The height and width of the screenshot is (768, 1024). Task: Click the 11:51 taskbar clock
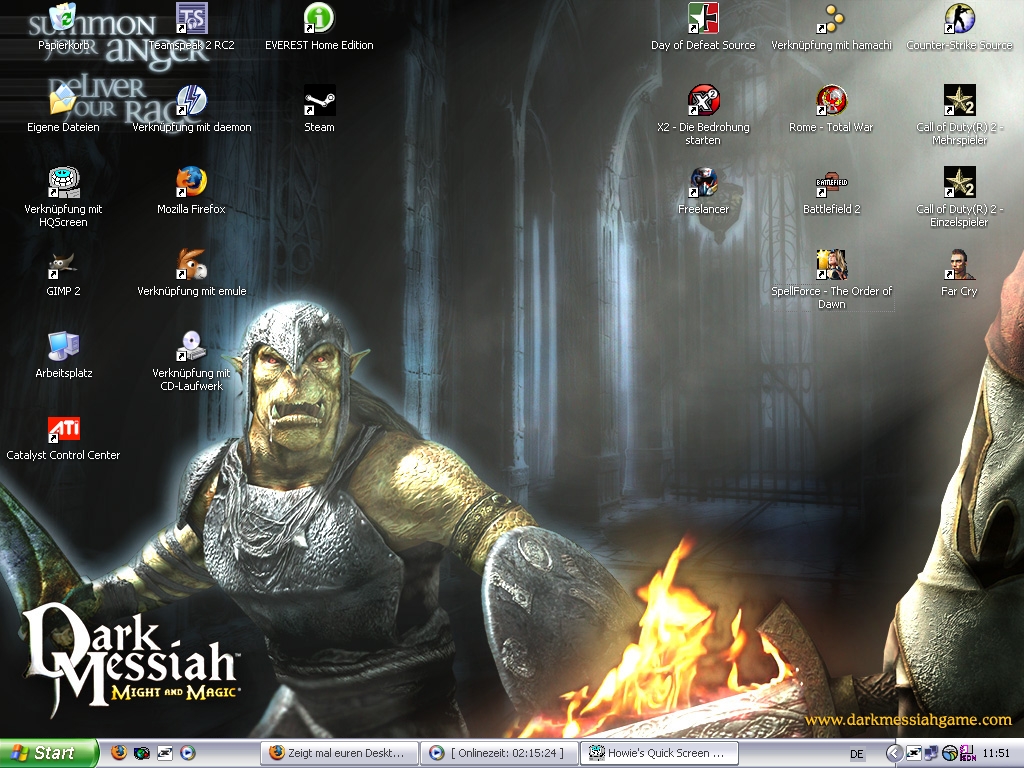click(996, 754)
